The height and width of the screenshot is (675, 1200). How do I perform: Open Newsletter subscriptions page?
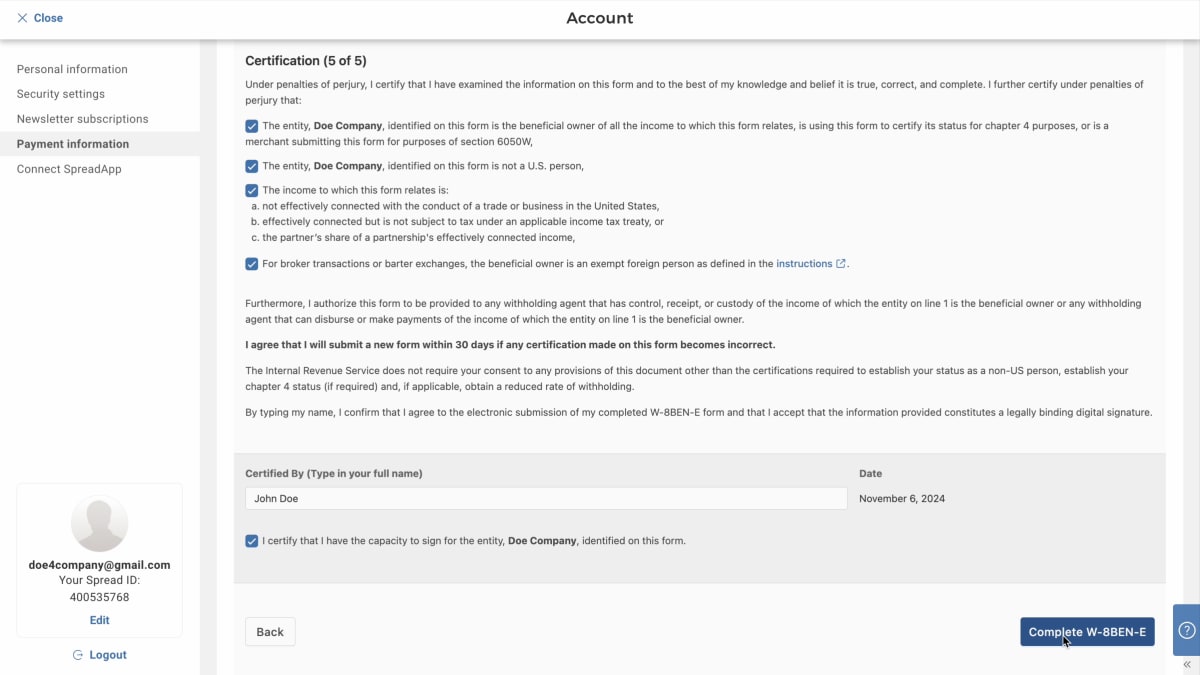83,119
